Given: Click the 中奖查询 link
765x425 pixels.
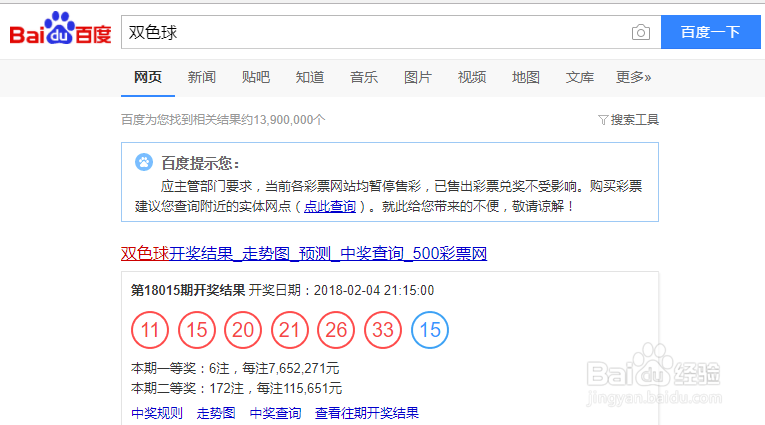Looking at the screenshot, I should point(275,413).
